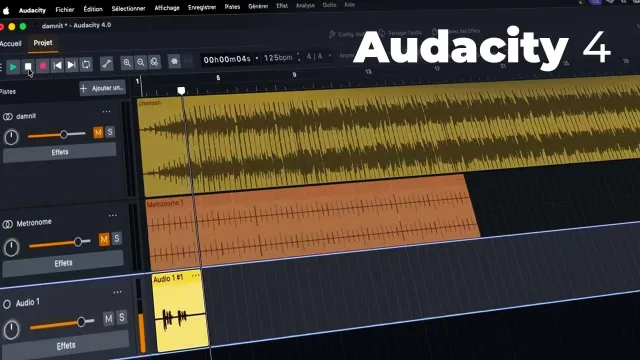This screenshot has height=360, width=640.
Task: Click the Zoom out magnifier icon
Action: [x=141, y=62]
